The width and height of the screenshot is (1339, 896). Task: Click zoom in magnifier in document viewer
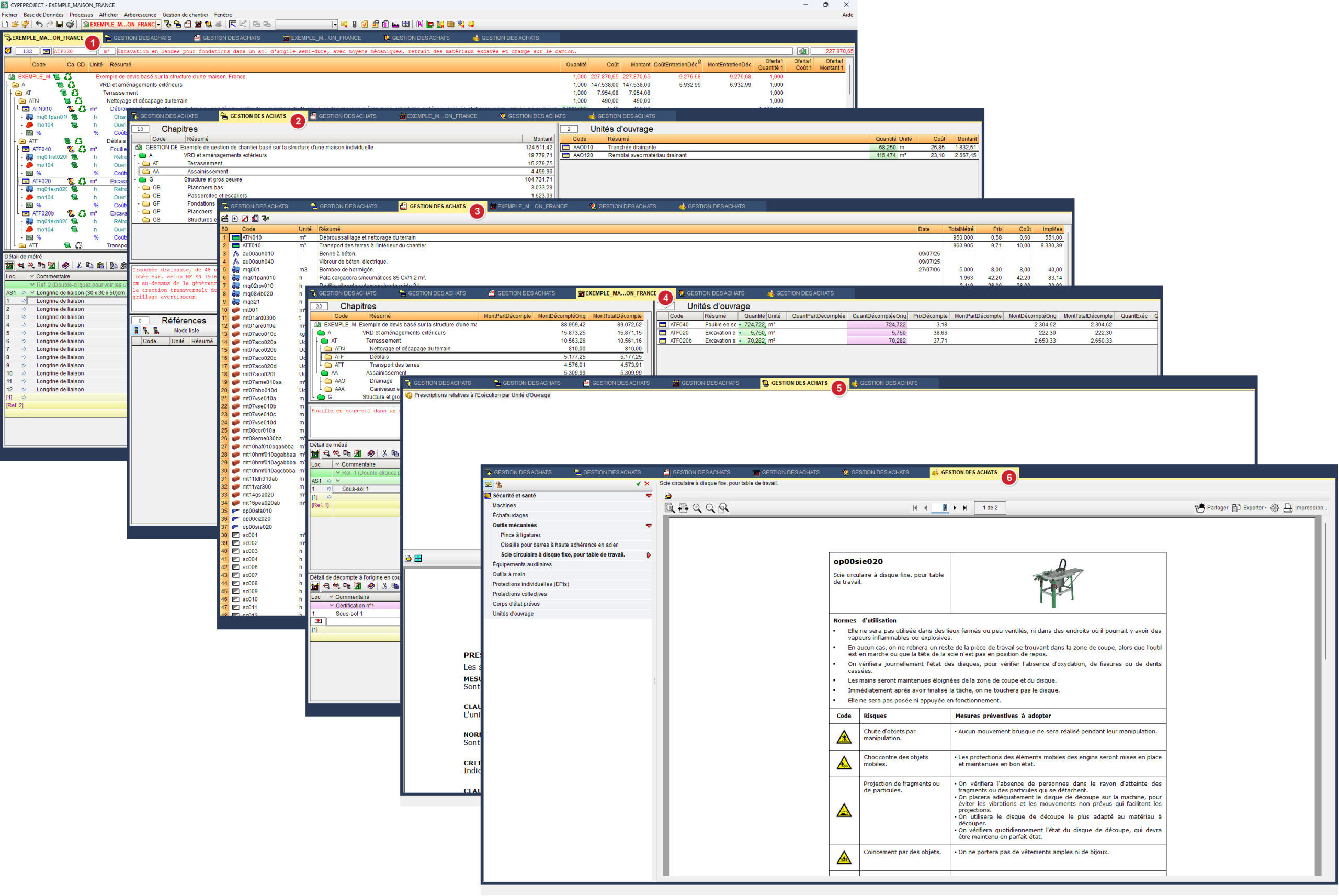pos(697,508)
